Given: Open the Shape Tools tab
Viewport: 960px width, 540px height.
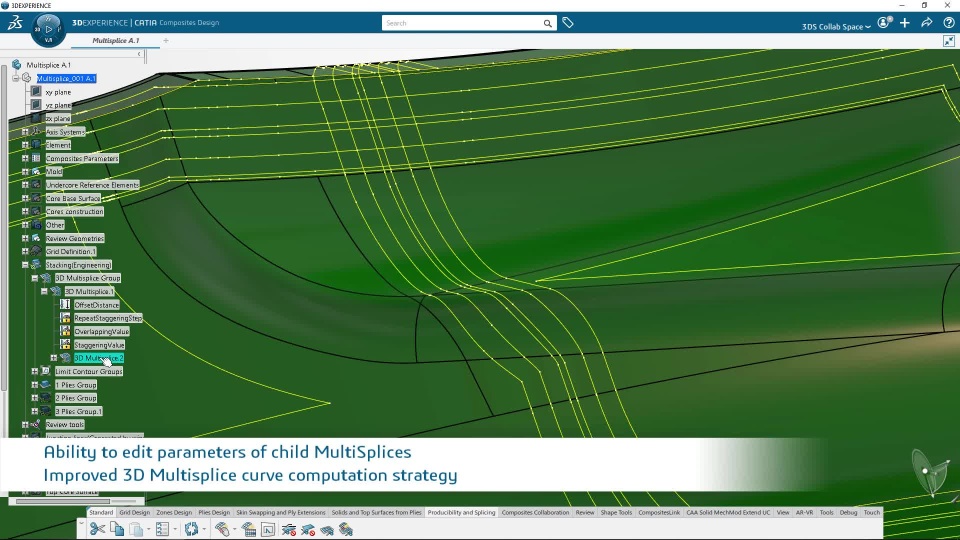Looking at the screenshot, I should pos(617,512).
